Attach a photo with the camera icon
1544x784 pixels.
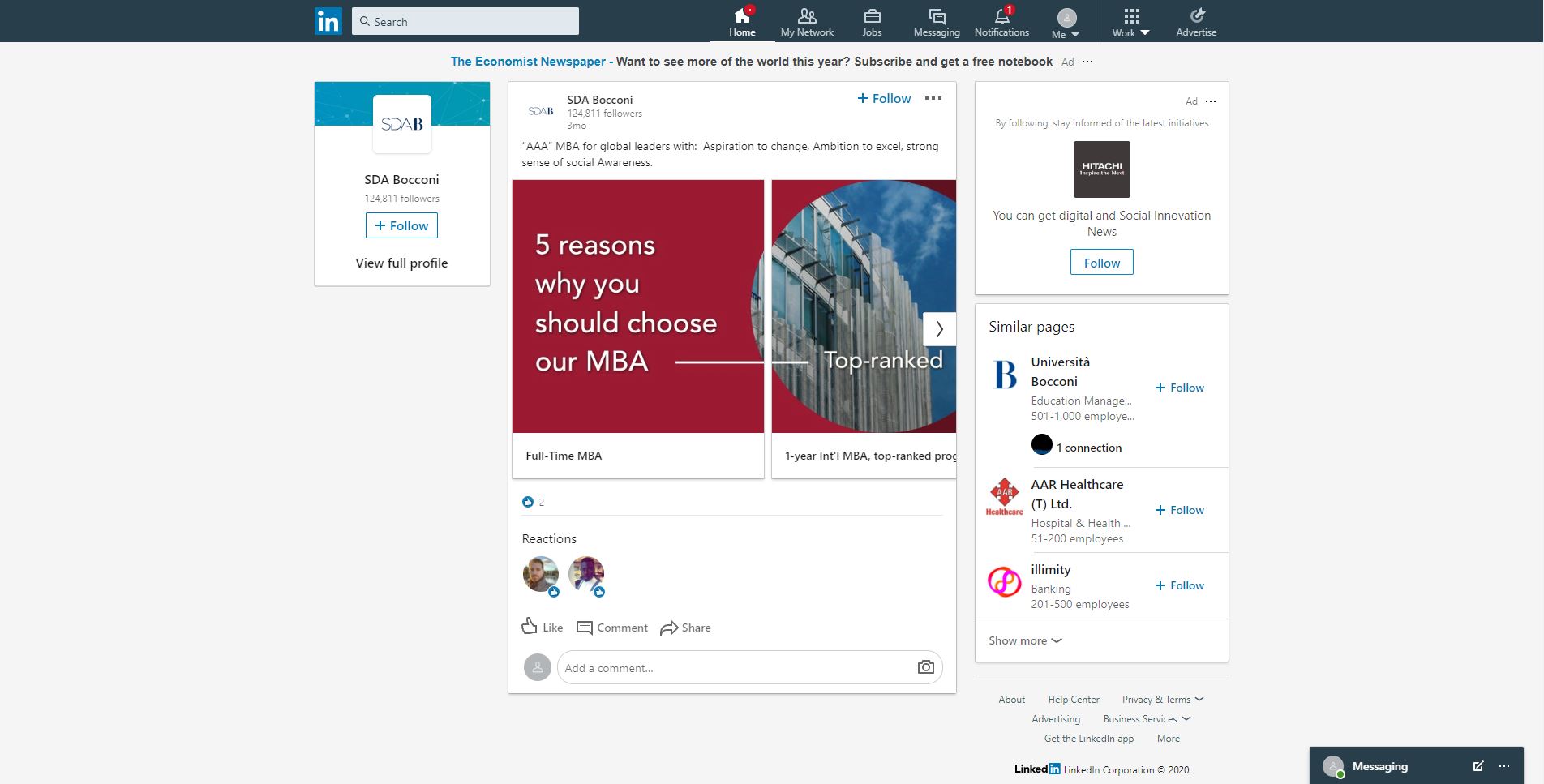coord(925,667)
